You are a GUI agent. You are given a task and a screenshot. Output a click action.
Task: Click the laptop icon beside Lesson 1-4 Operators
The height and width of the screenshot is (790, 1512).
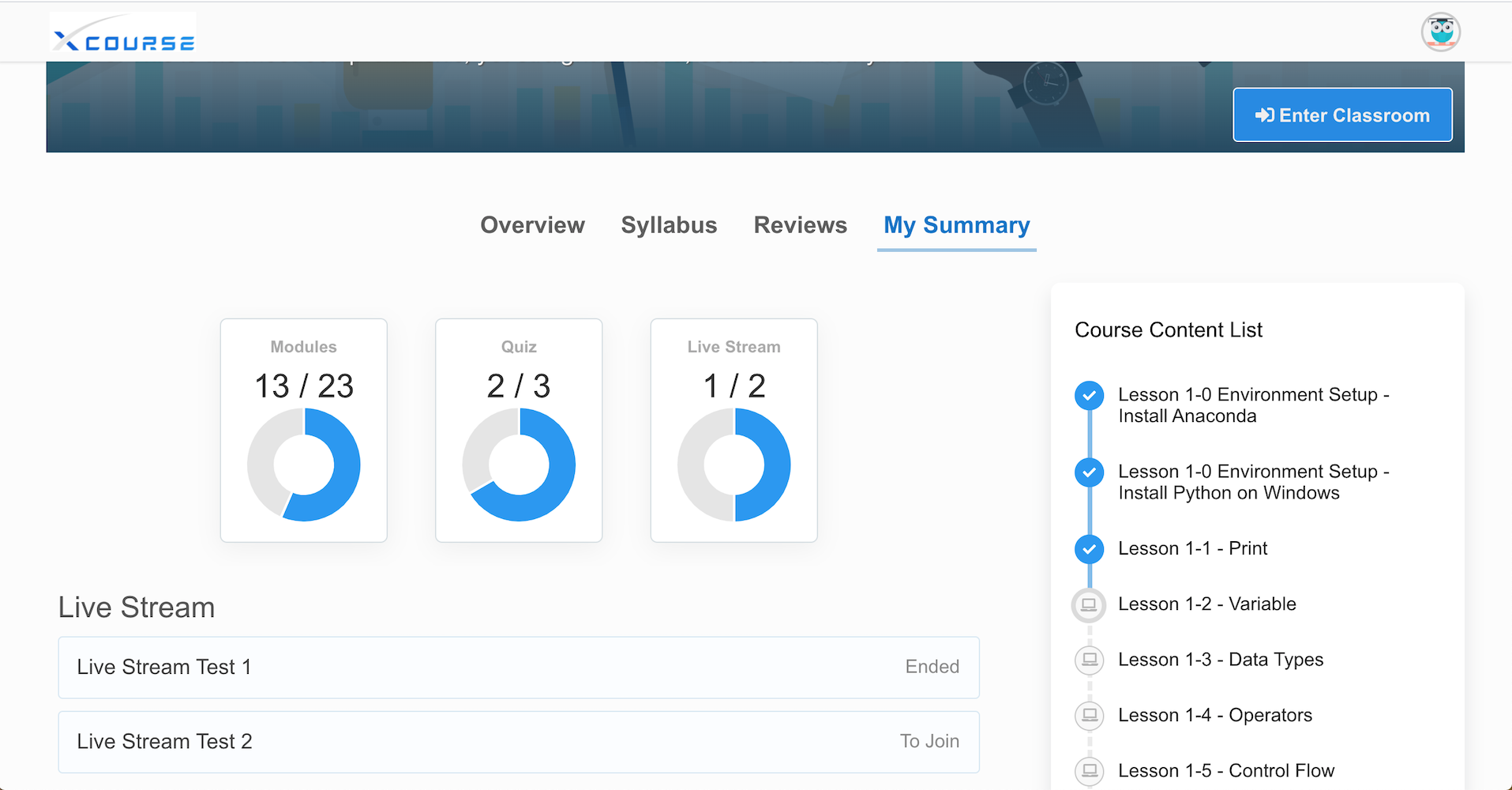tap(1090, 715)
